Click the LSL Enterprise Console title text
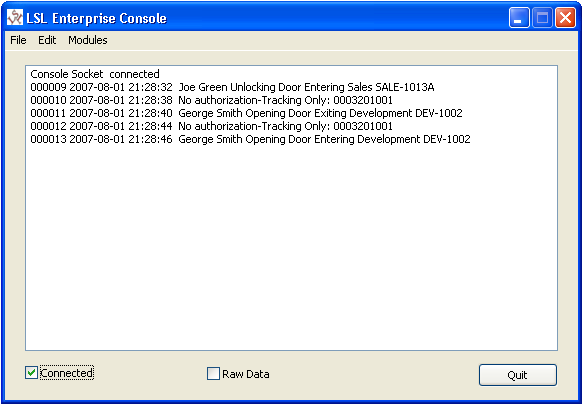Viewport: 584px width, 406px height. (x=96, y=18)
